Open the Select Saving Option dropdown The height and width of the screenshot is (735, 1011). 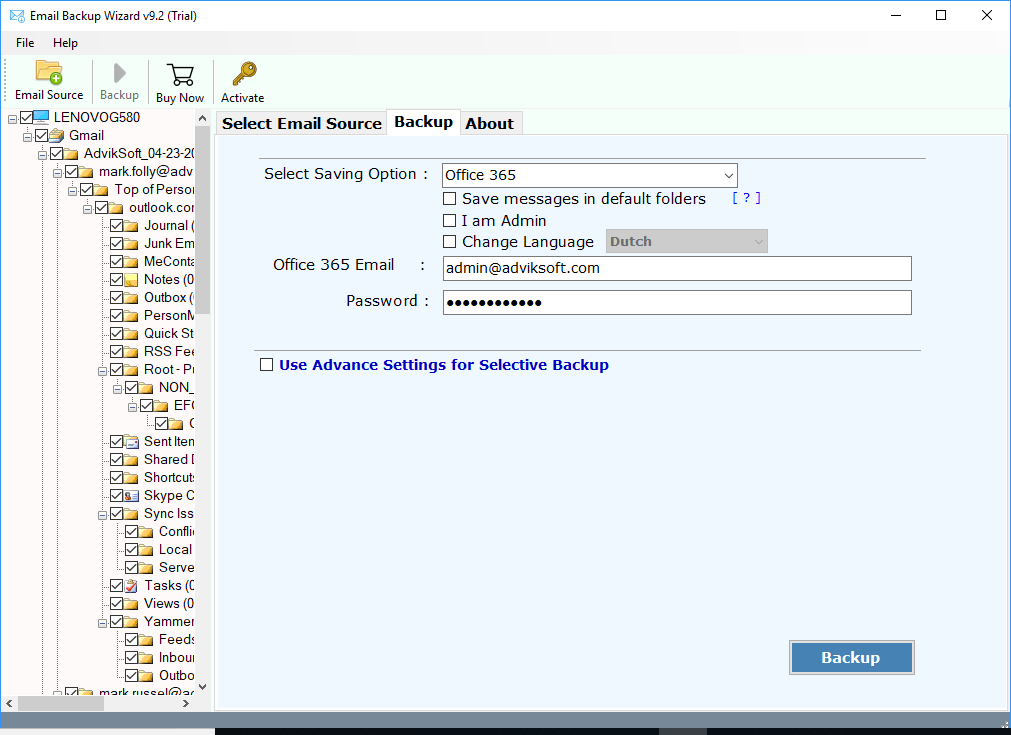click(x=589, y=175)
